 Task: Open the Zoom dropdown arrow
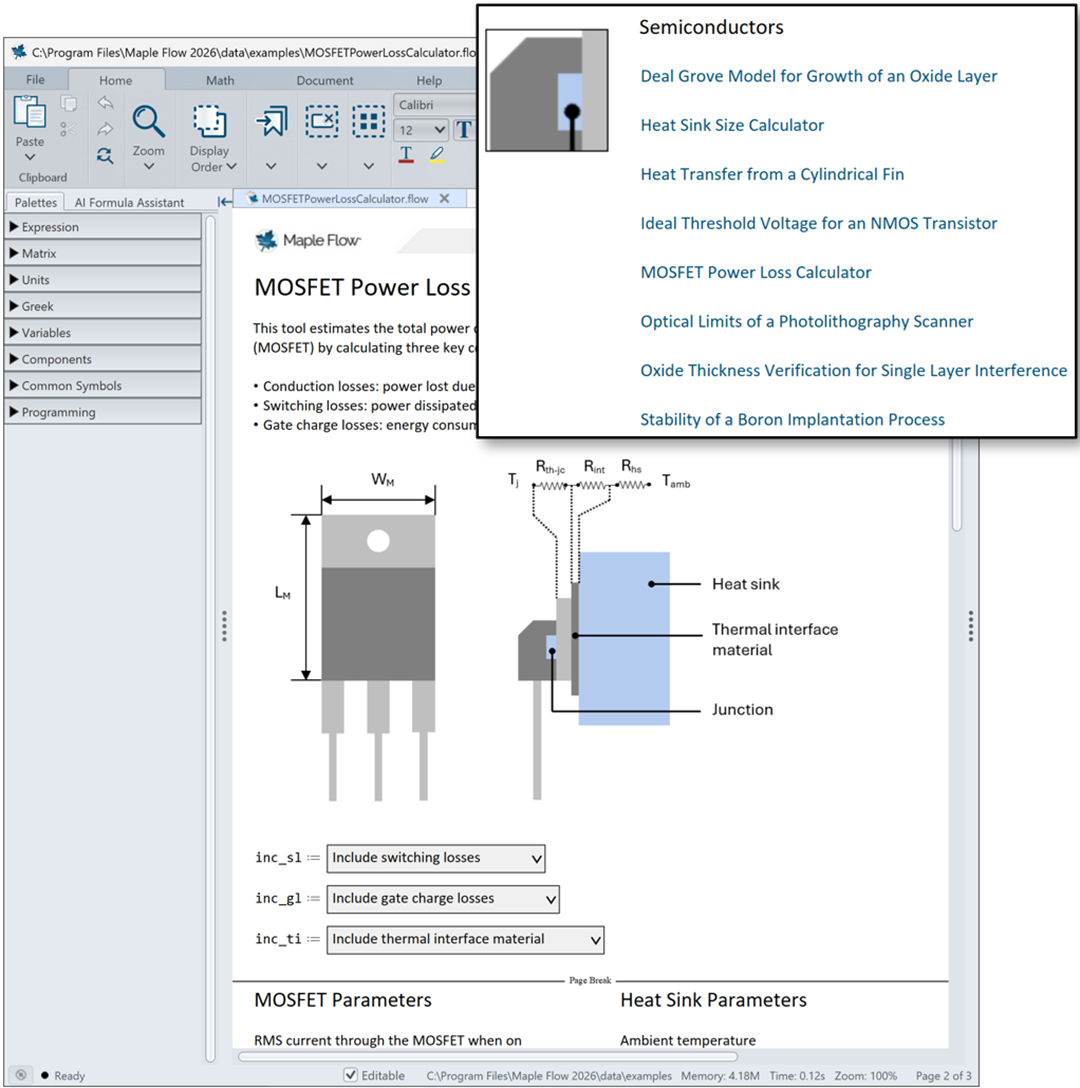pos(149,167)
